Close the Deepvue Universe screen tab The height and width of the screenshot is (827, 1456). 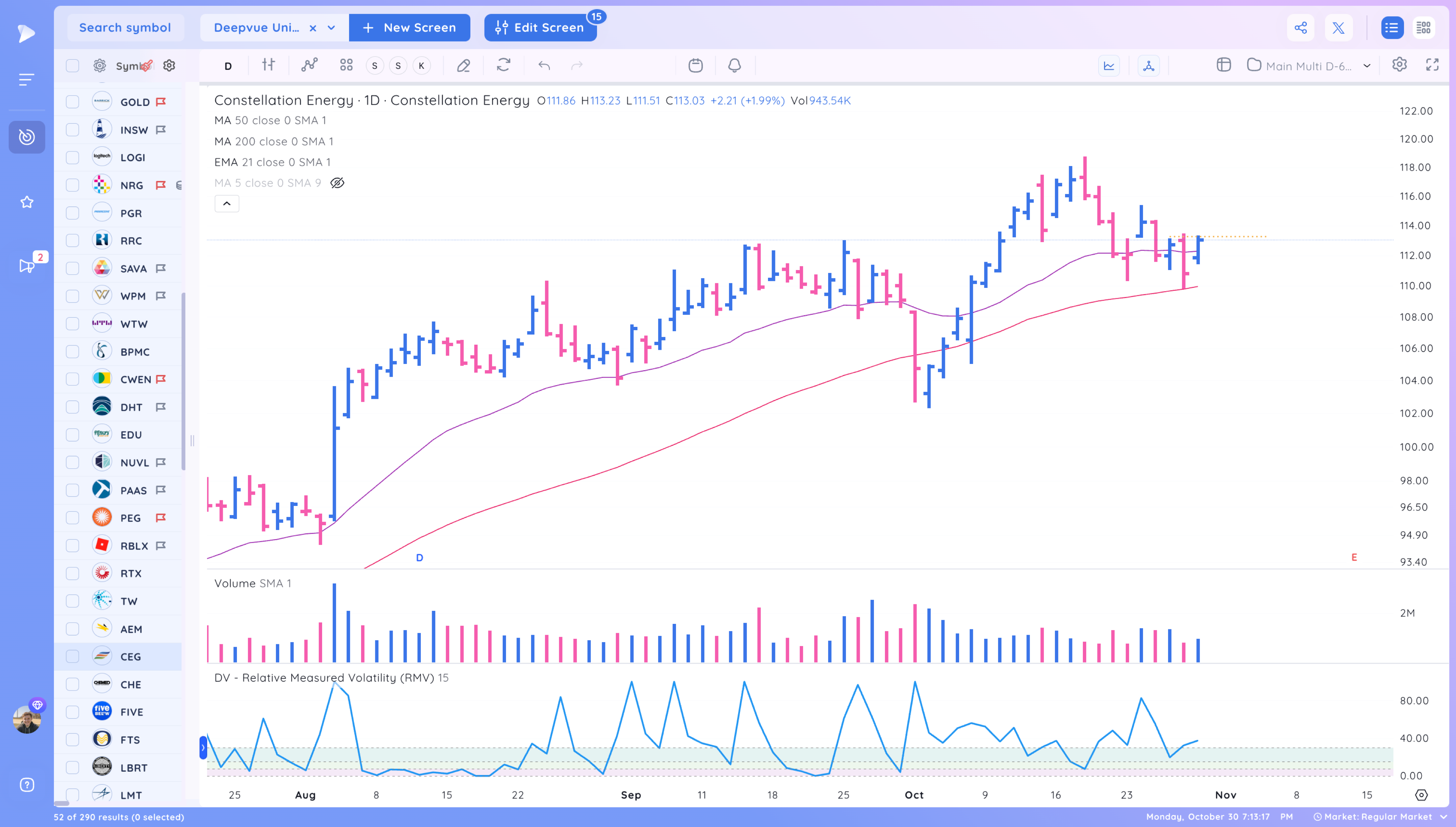313,28
